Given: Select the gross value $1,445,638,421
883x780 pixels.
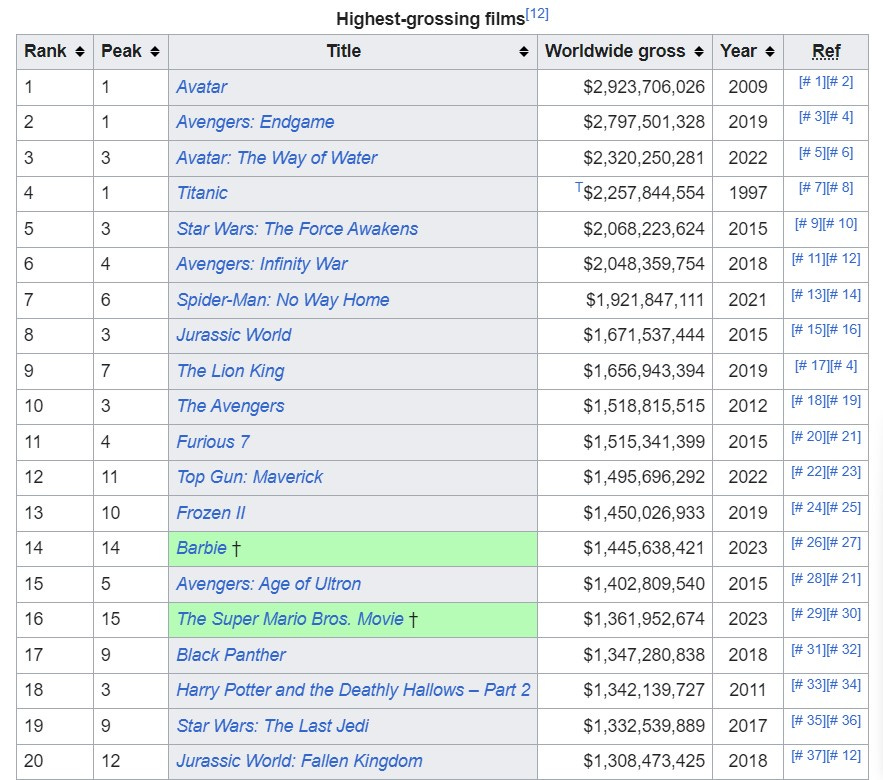Looking at the screenshot, I should 644,547.
